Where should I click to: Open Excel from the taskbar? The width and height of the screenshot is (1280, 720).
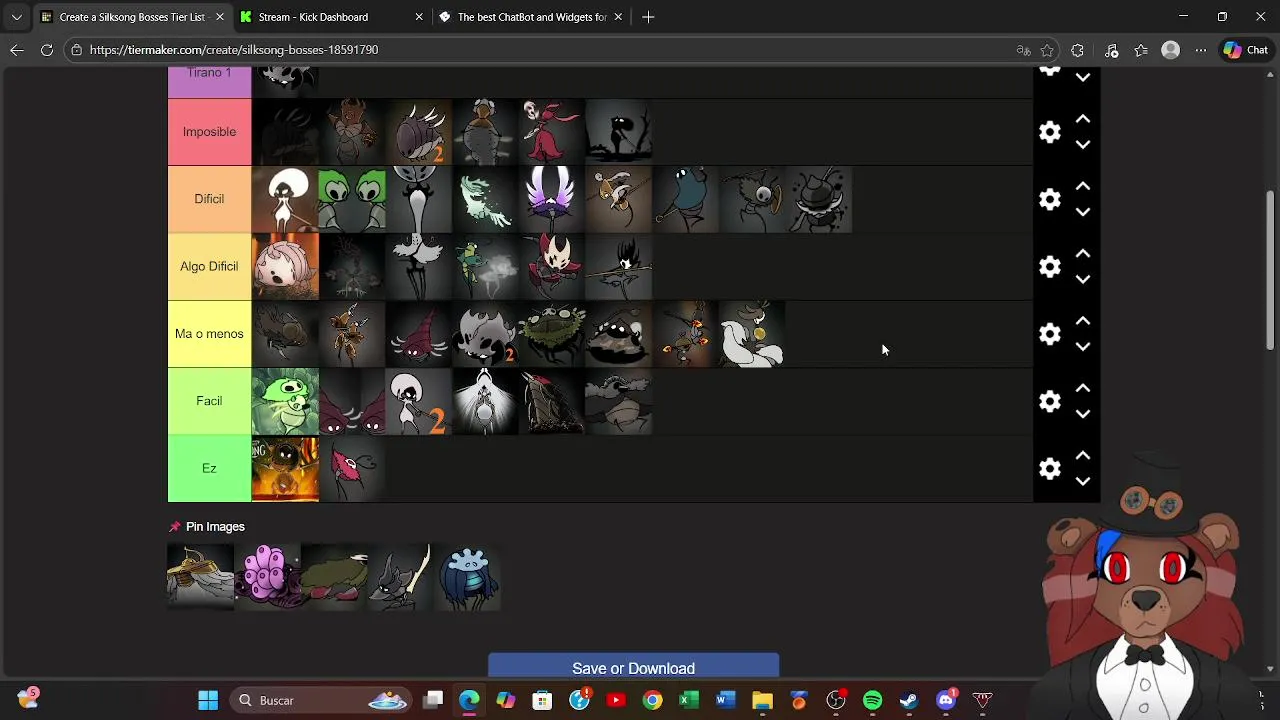point(689,700)
